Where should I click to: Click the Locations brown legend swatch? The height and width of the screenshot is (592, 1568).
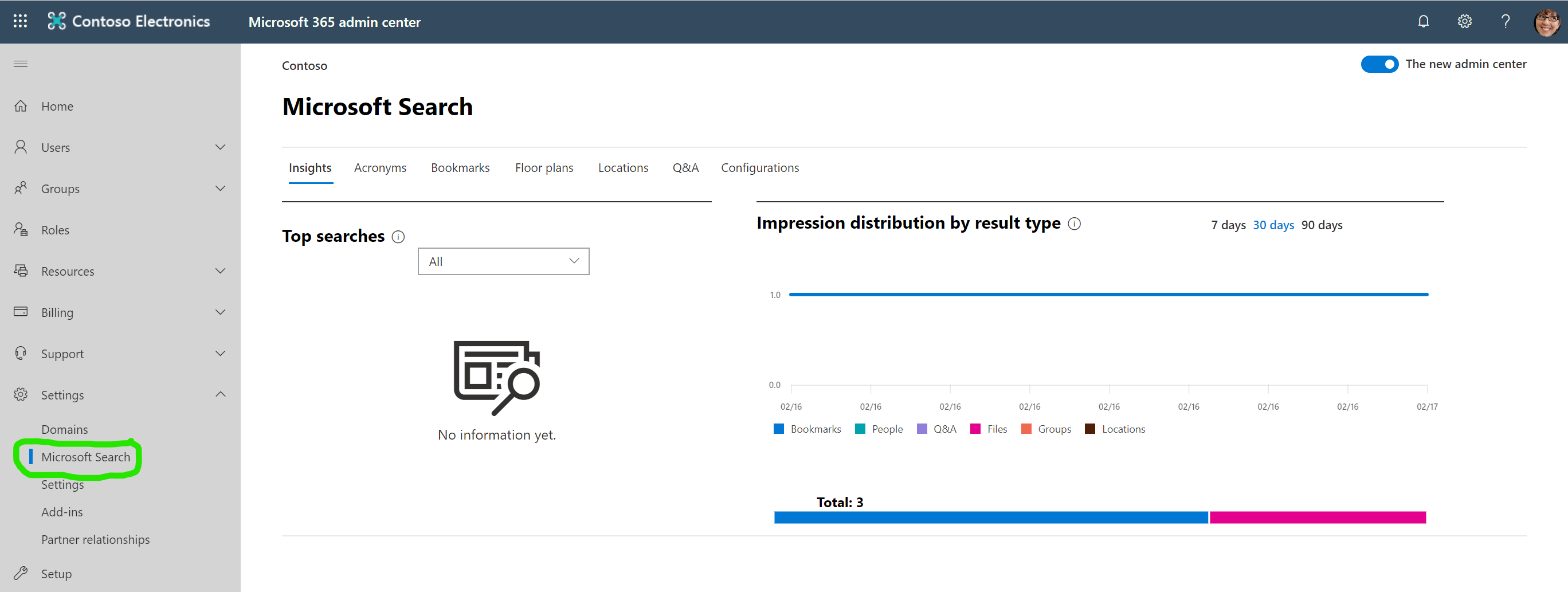1090,429
